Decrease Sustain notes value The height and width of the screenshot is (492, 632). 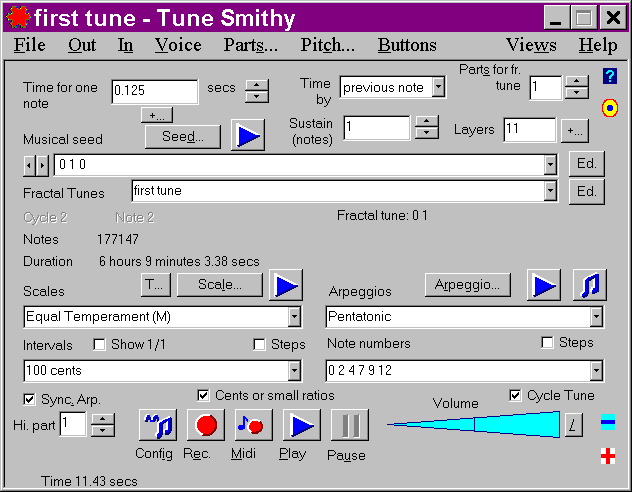[x=427, y=133]
